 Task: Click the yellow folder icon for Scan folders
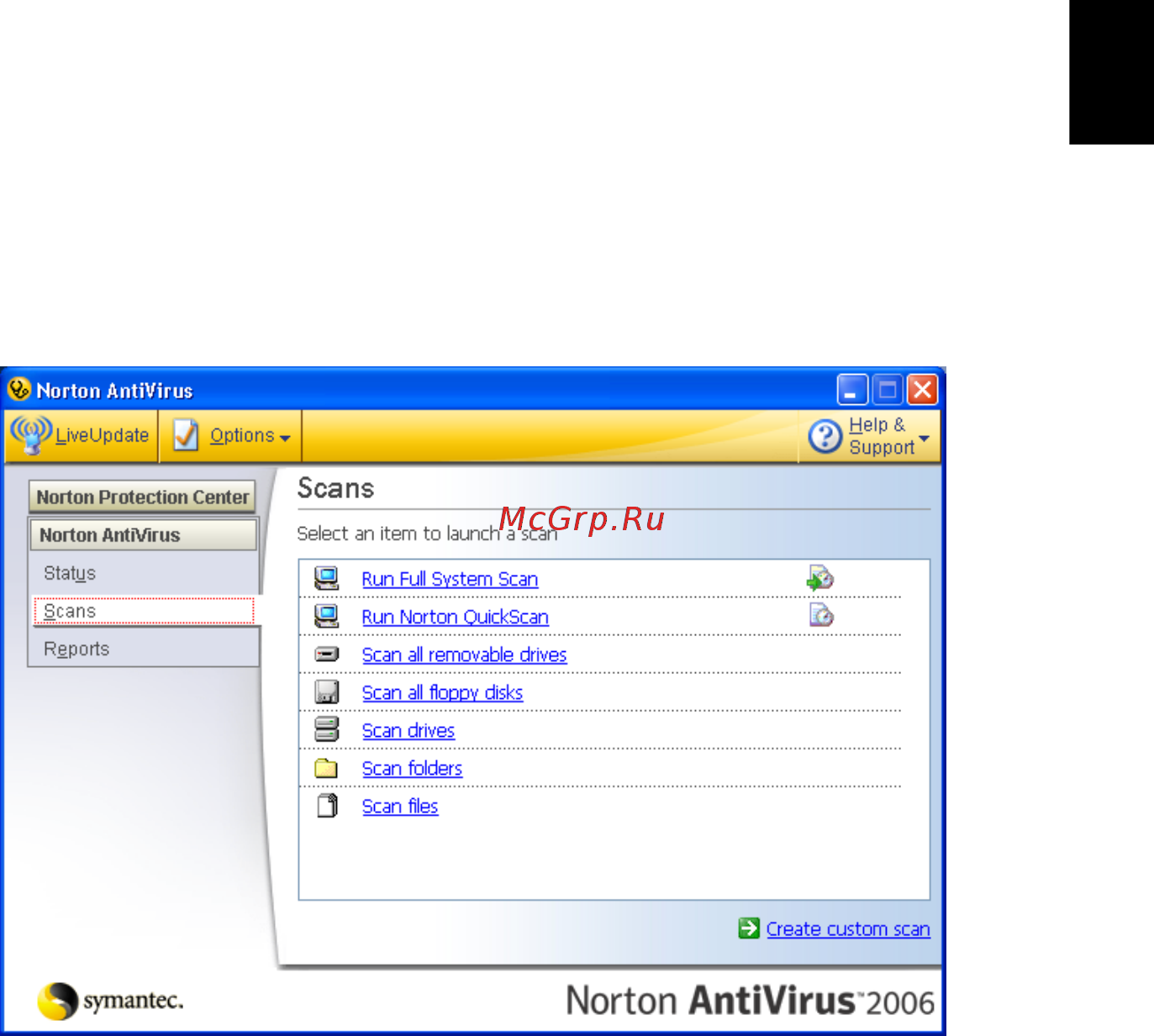click(x=326, y=768)
